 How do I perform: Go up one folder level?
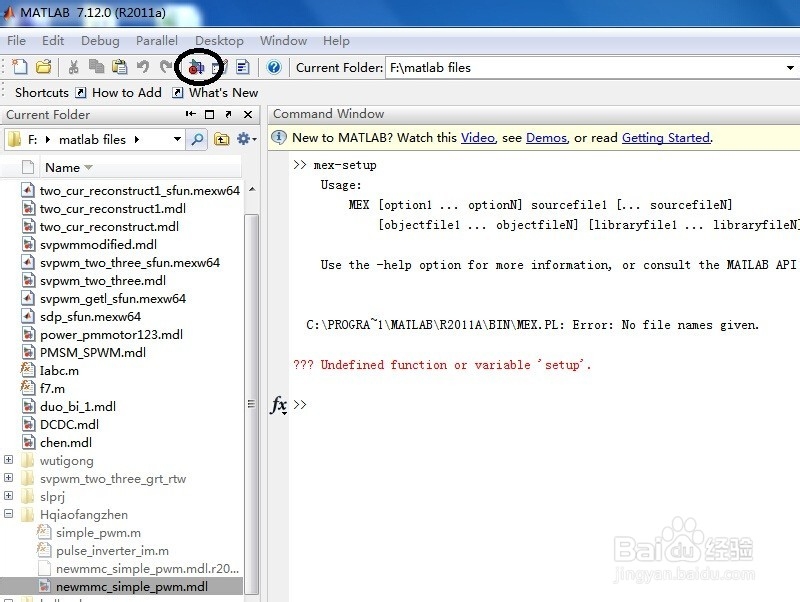(221, 139)
